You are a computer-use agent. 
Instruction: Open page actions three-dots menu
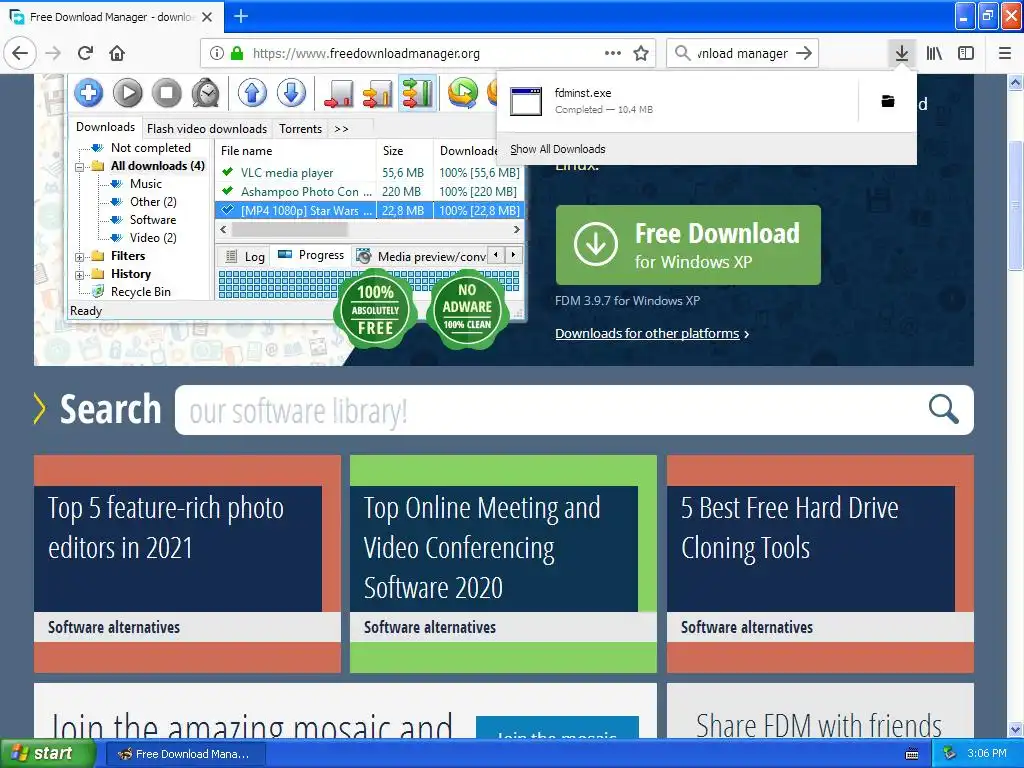coord(613,54)
